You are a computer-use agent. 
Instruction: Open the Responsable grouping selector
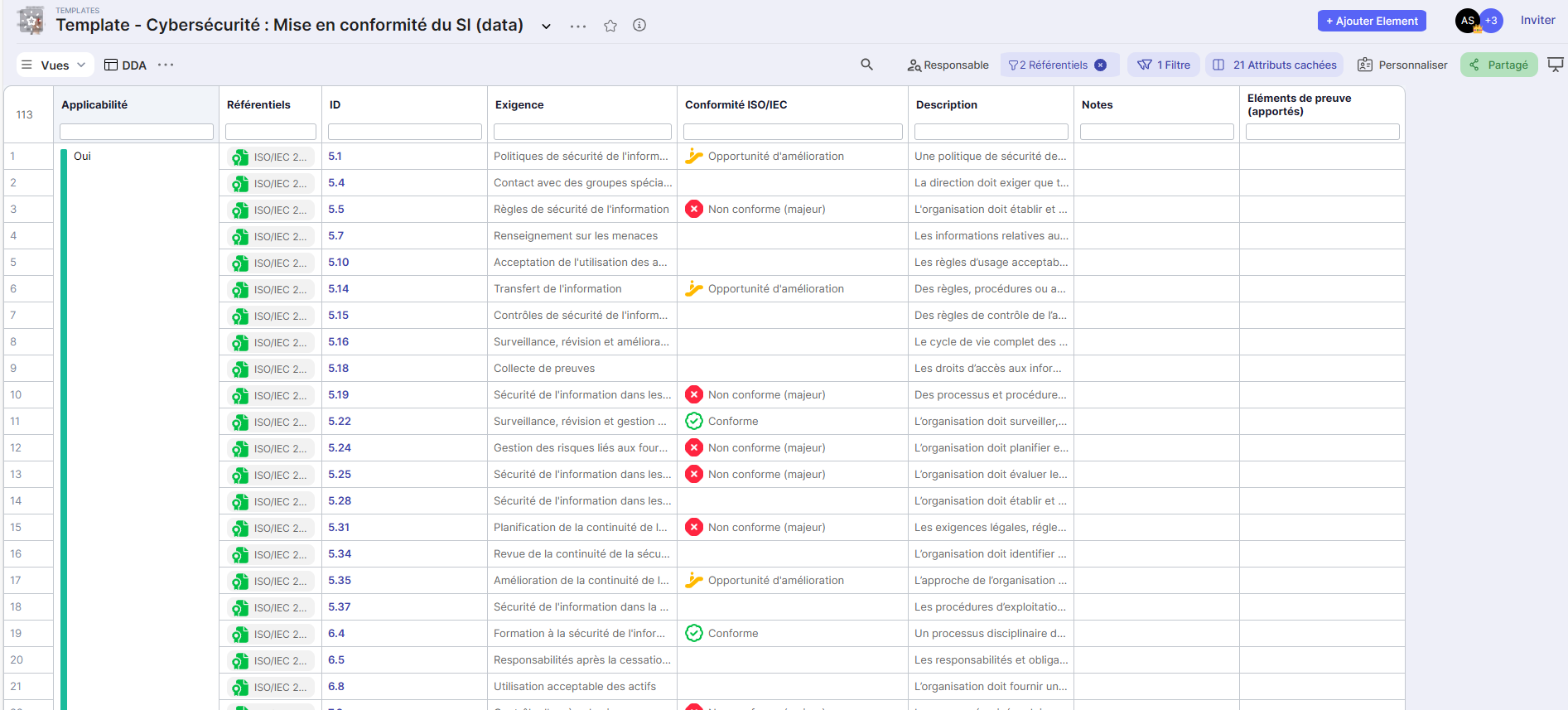[948, 65]
